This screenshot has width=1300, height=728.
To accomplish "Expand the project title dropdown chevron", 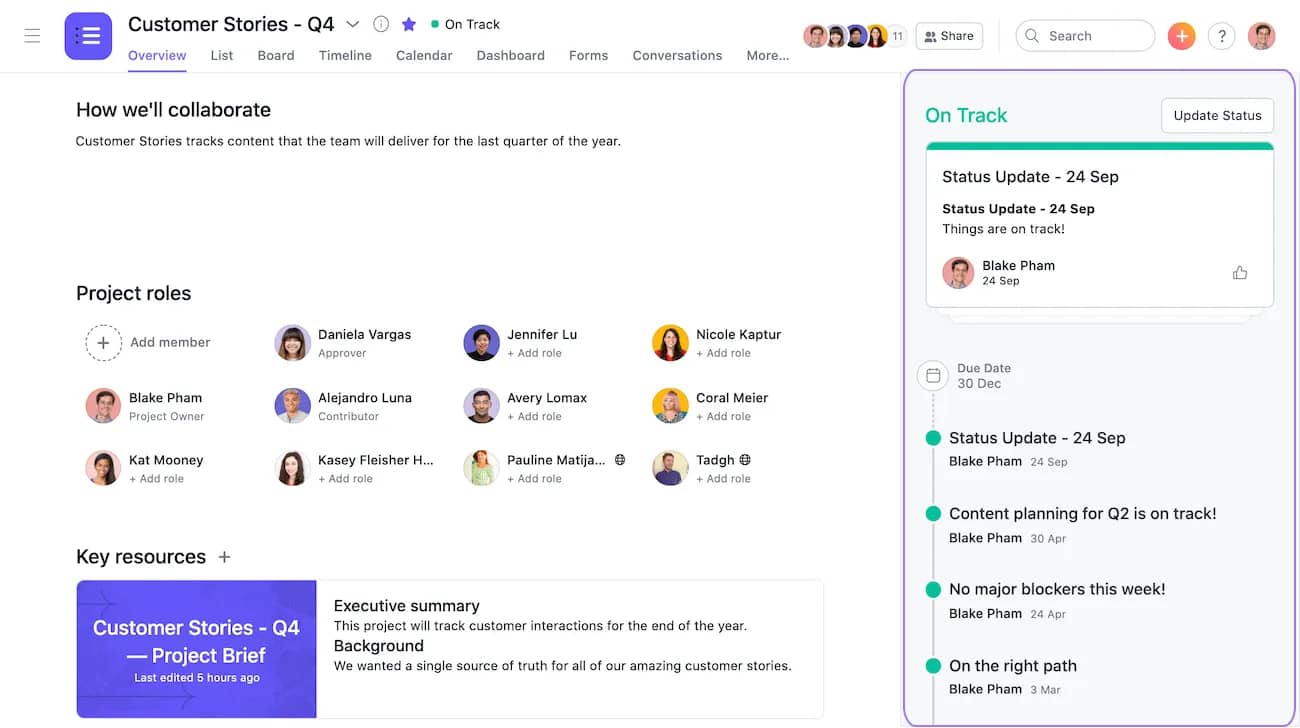I will coord(353,23).
